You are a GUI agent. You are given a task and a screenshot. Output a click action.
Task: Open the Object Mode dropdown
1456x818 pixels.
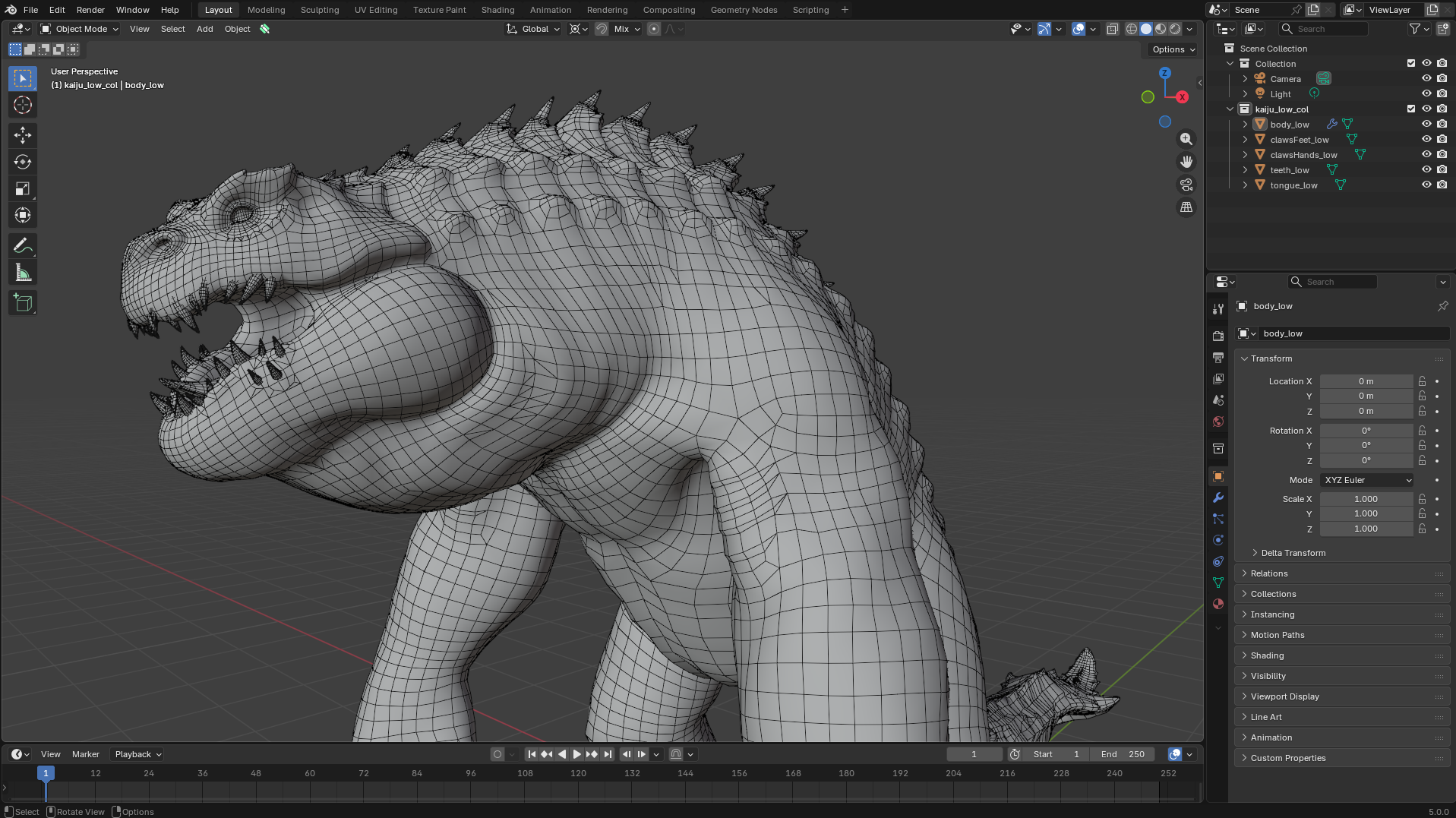click(80, 29)
